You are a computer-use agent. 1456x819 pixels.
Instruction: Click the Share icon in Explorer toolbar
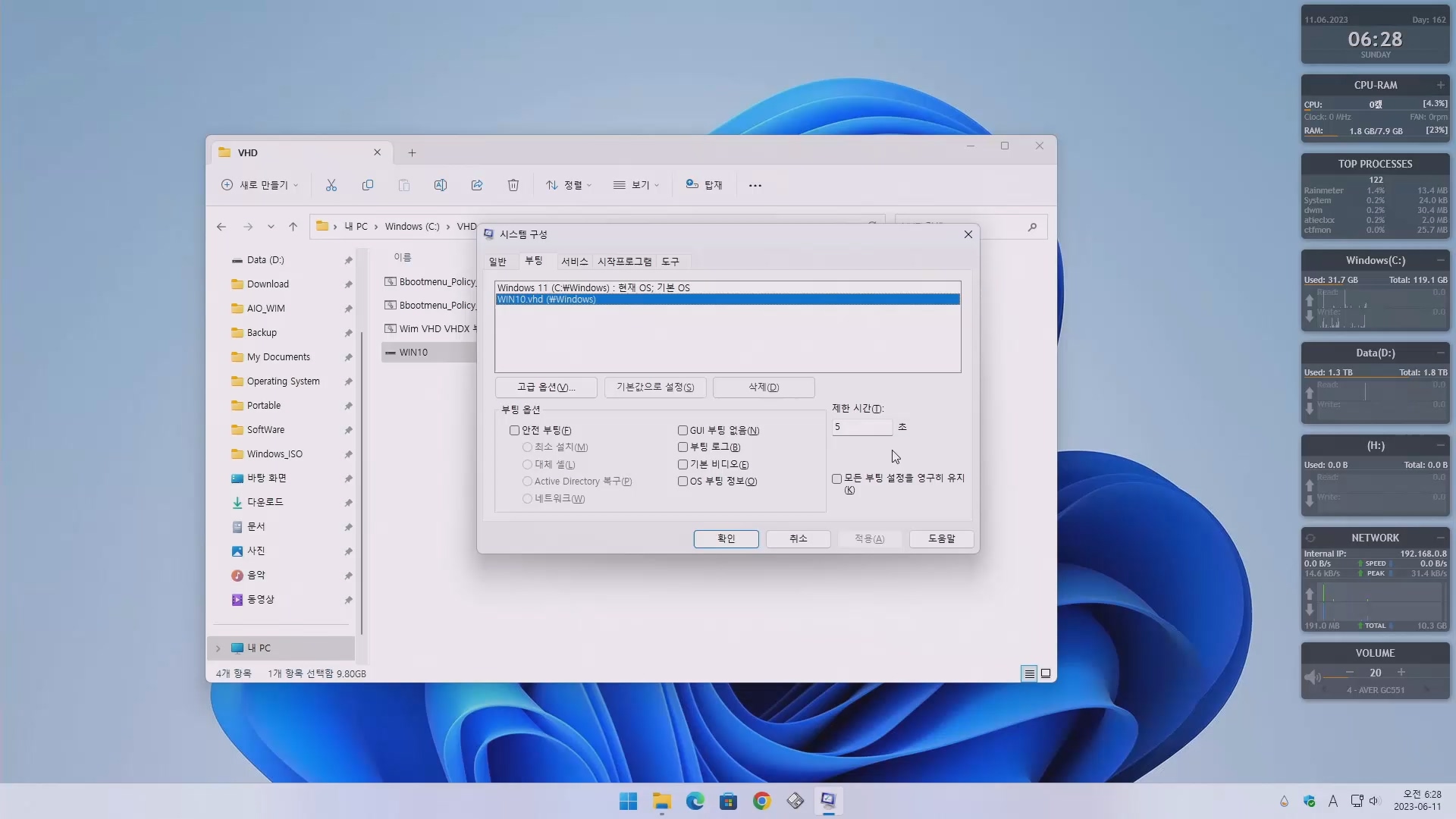pyautogui.click(x=477, y=185)
